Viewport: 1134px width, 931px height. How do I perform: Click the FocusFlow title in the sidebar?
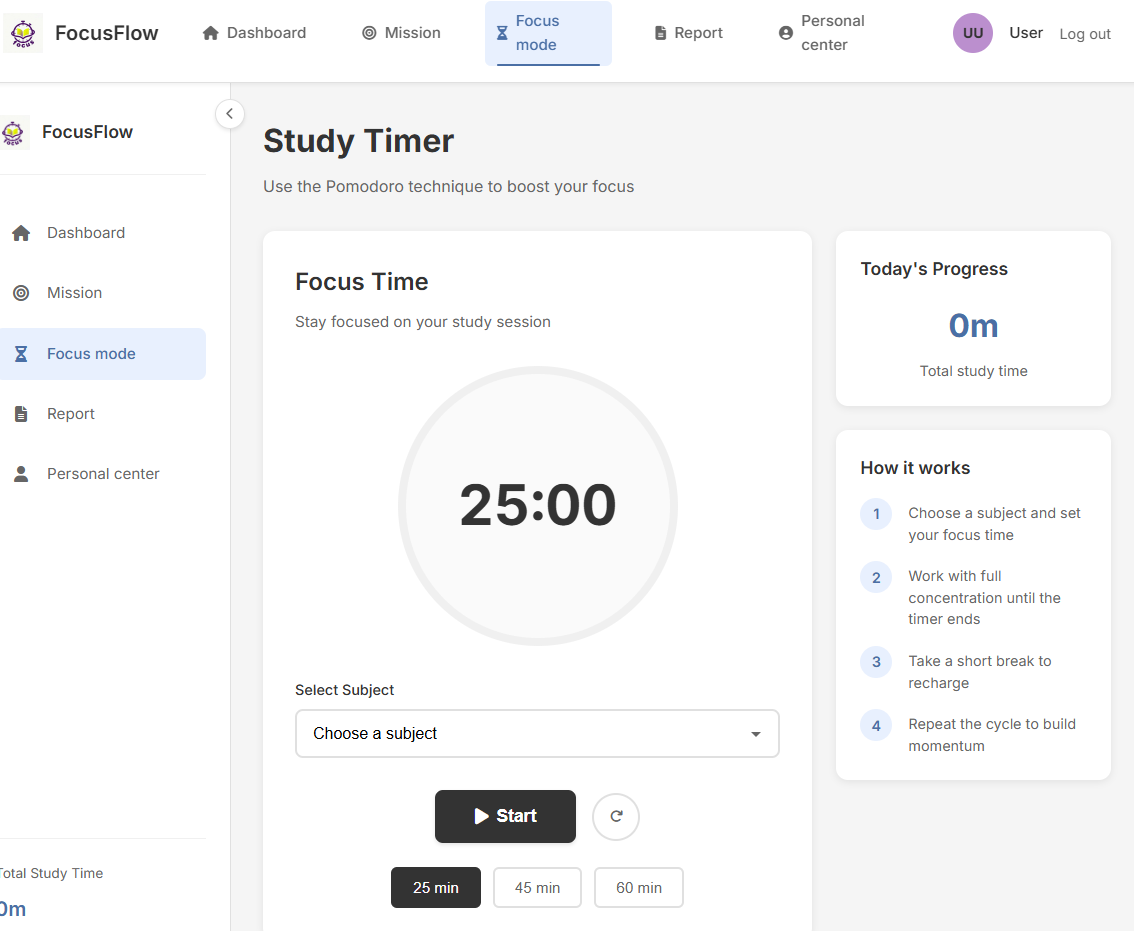tap(88, 132)
